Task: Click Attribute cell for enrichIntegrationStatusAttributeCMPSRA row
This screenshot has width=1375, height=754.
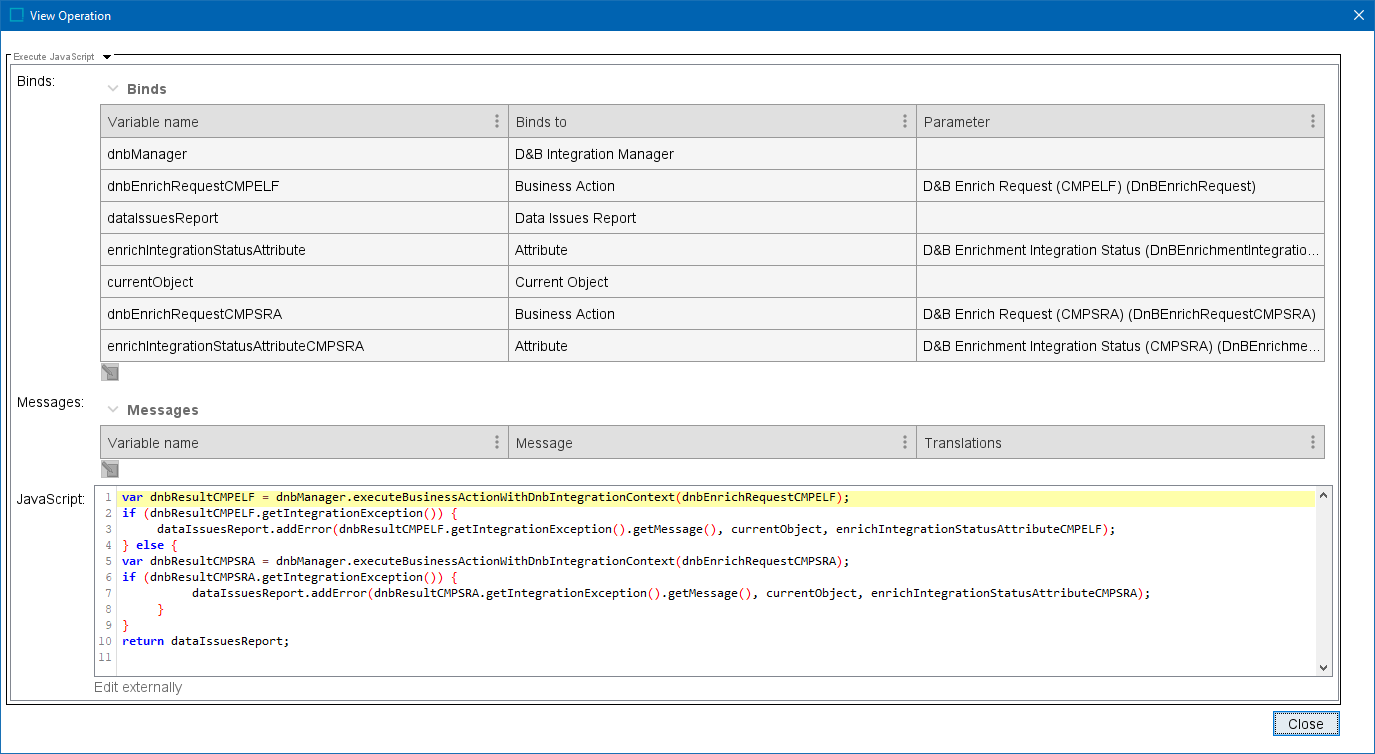Action: (x=712, y=346)
